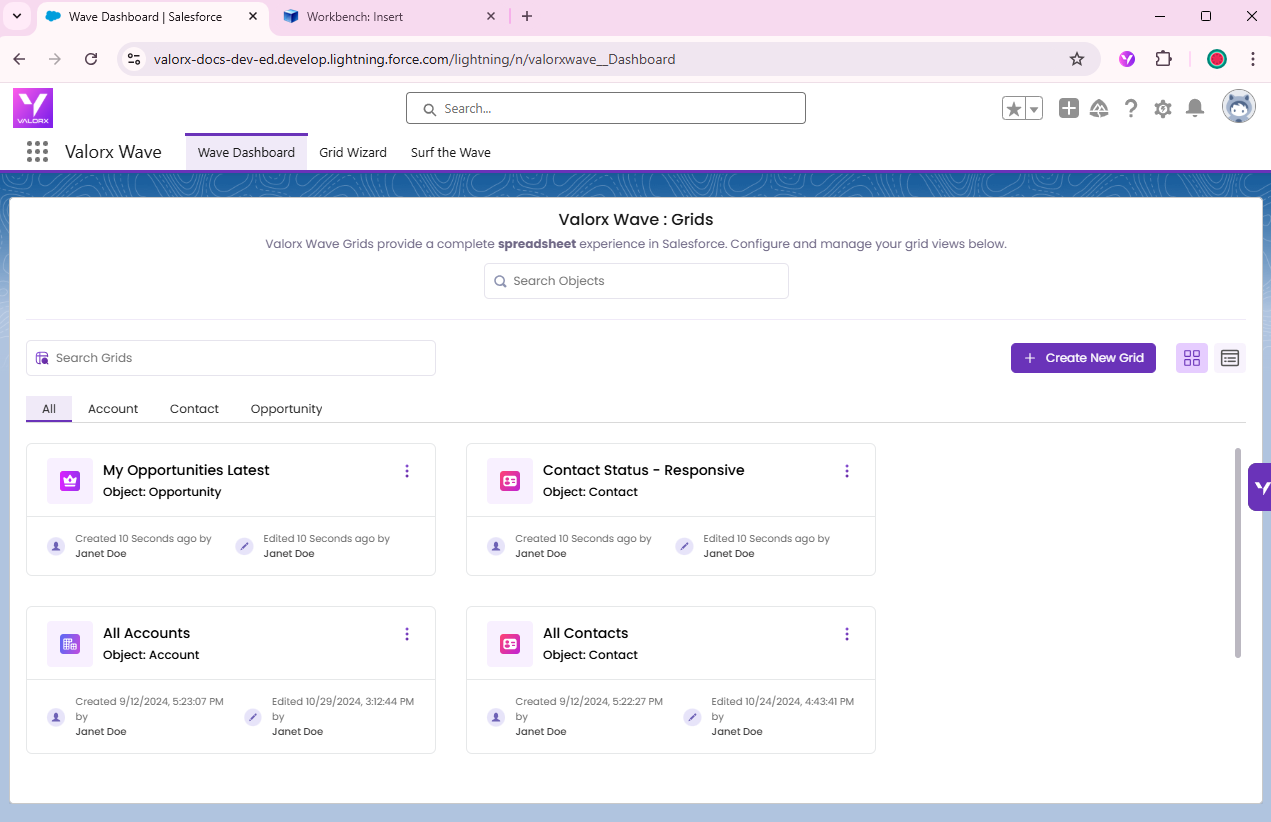Click the Favorites star icon
The width and height of the screenshot is (1271, 822).
[x=1014, y=108]
